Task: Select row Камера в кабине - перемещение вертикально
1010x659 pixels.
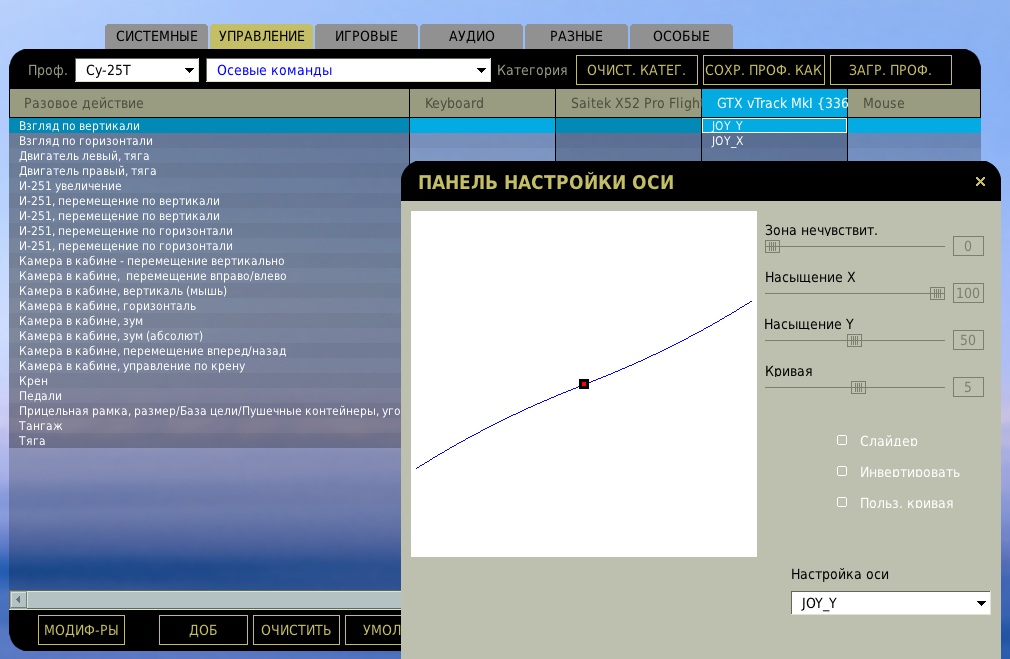Action: pyautogui.click(x=206, y=261)
